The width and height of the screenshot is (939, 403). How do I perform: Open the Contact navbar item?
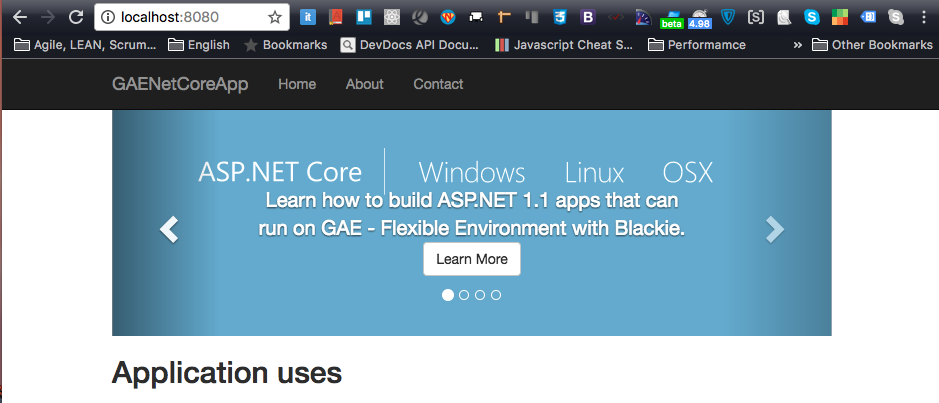(438, 84)
